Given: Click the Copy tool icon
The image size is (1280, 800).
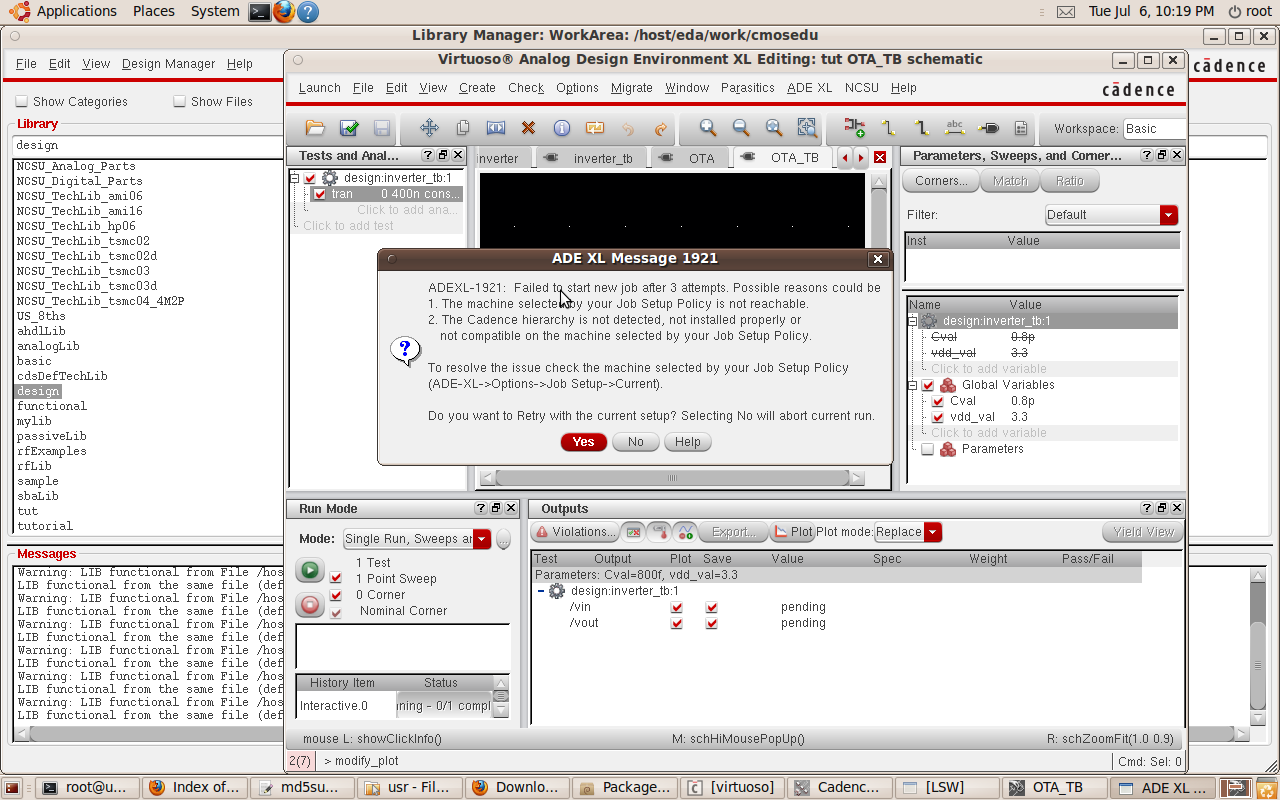Looking at the screenshot, I should point(463,128).
